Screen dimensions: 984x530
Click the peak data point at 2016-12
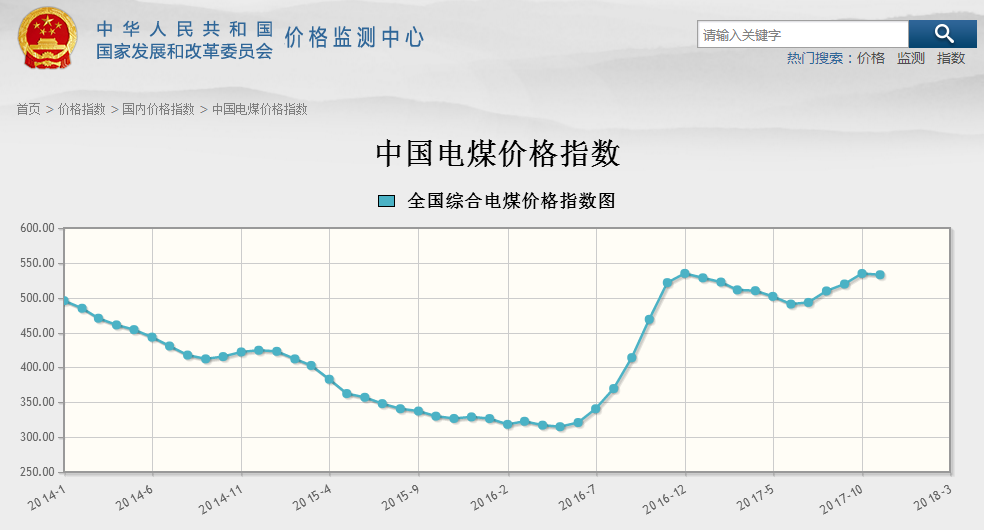[685, 273]
